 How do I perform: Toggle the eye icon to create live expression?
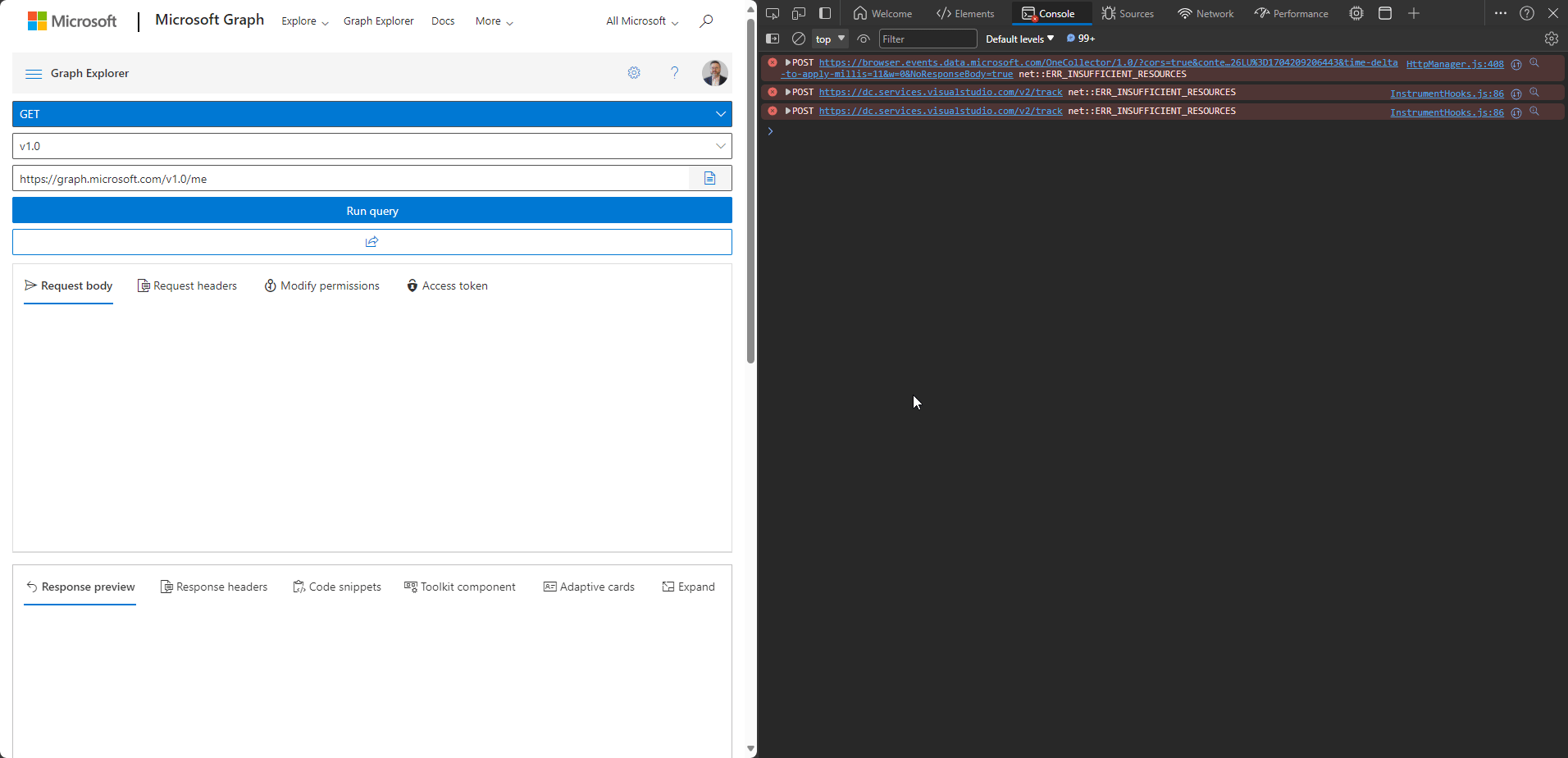coord(864,39)
